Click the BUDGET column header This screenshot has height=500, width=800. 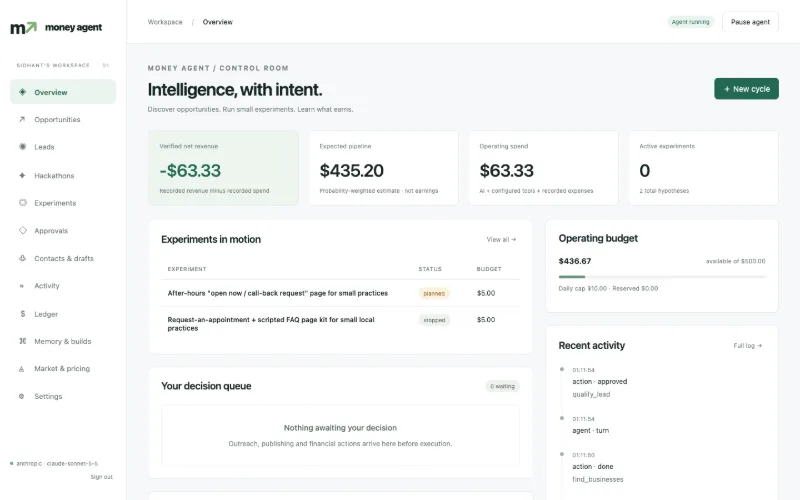[489, 269]
